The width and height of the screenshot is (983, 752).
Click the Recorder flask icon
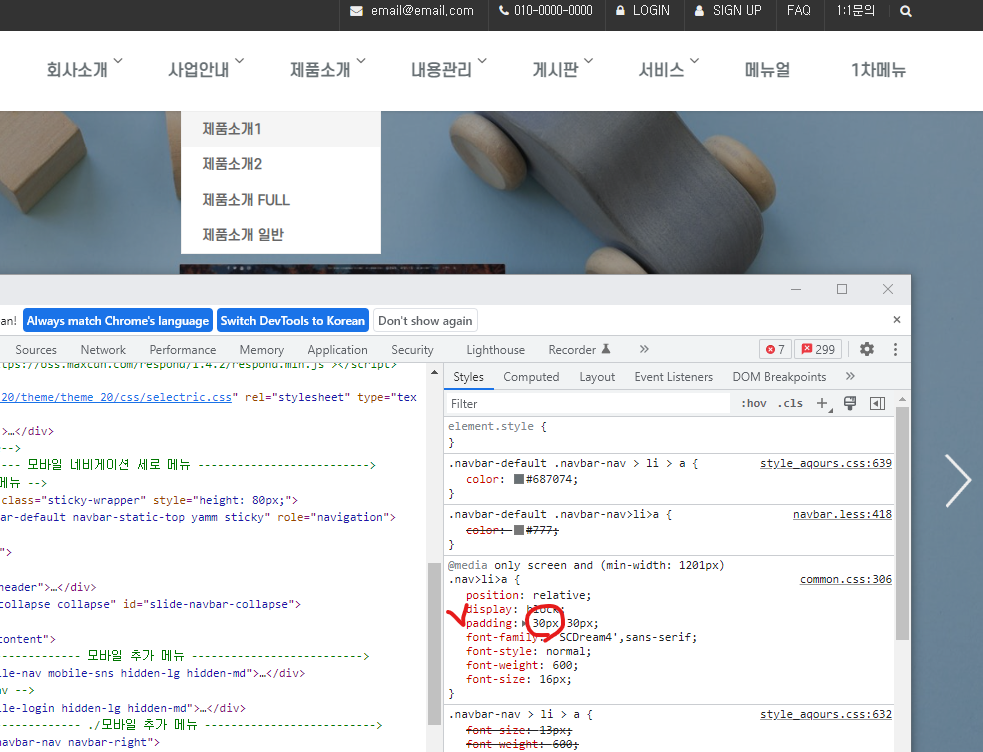[x=606, y=349]
